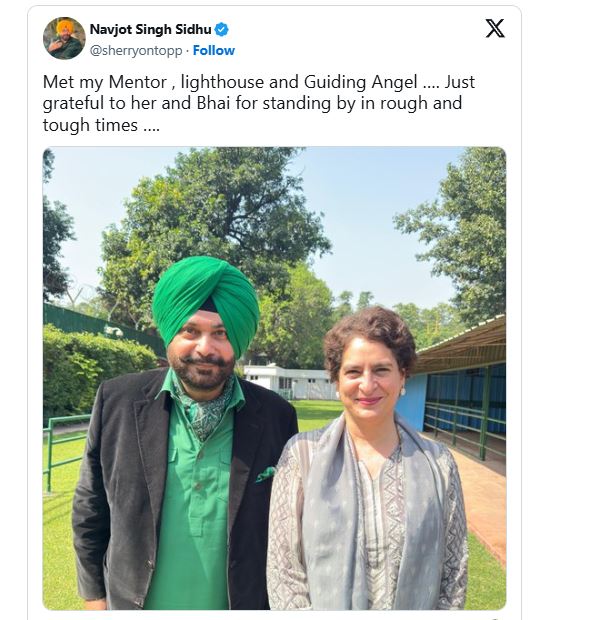Screen dimensions: 594x620
Task: Open the tweet text about Mentor and lighthouse
Action: 259,104
